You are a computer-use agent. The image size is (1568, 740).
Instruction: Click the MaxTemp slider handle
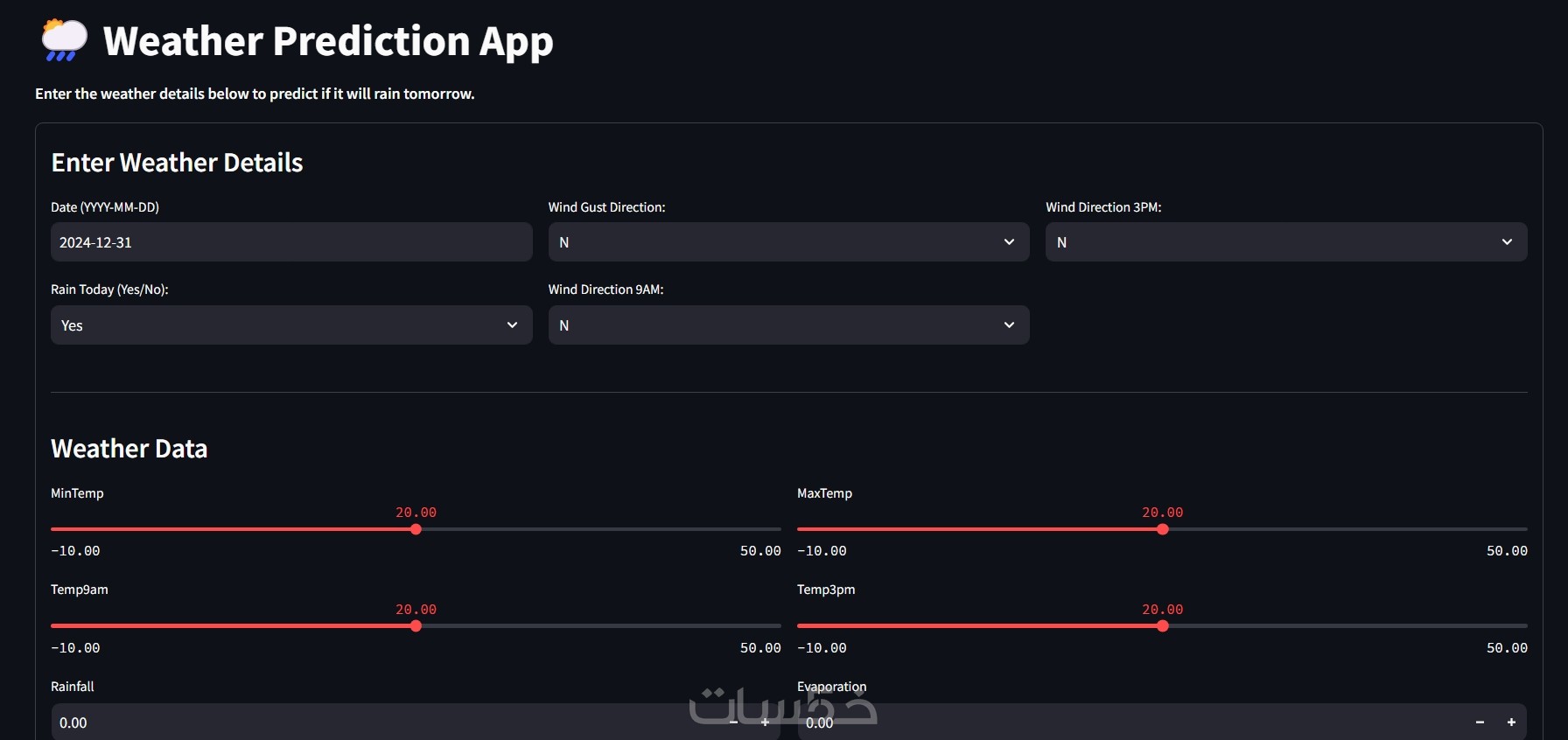point(1162,529)
